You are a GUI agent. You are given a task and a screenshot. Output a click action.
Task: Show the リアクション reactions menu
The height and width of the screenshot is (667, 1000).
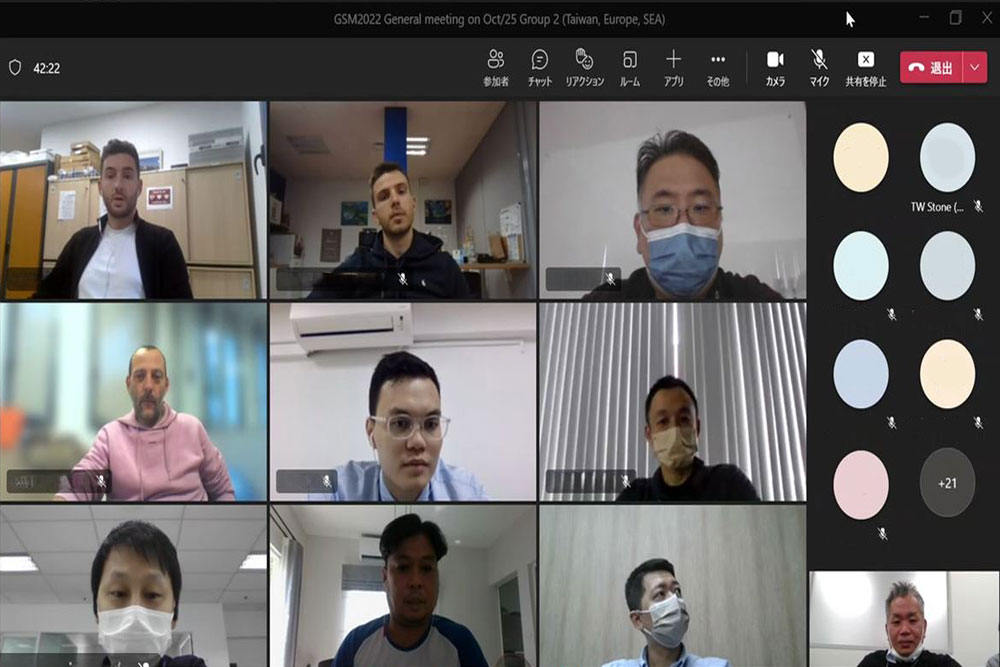[x=585, y=67]
